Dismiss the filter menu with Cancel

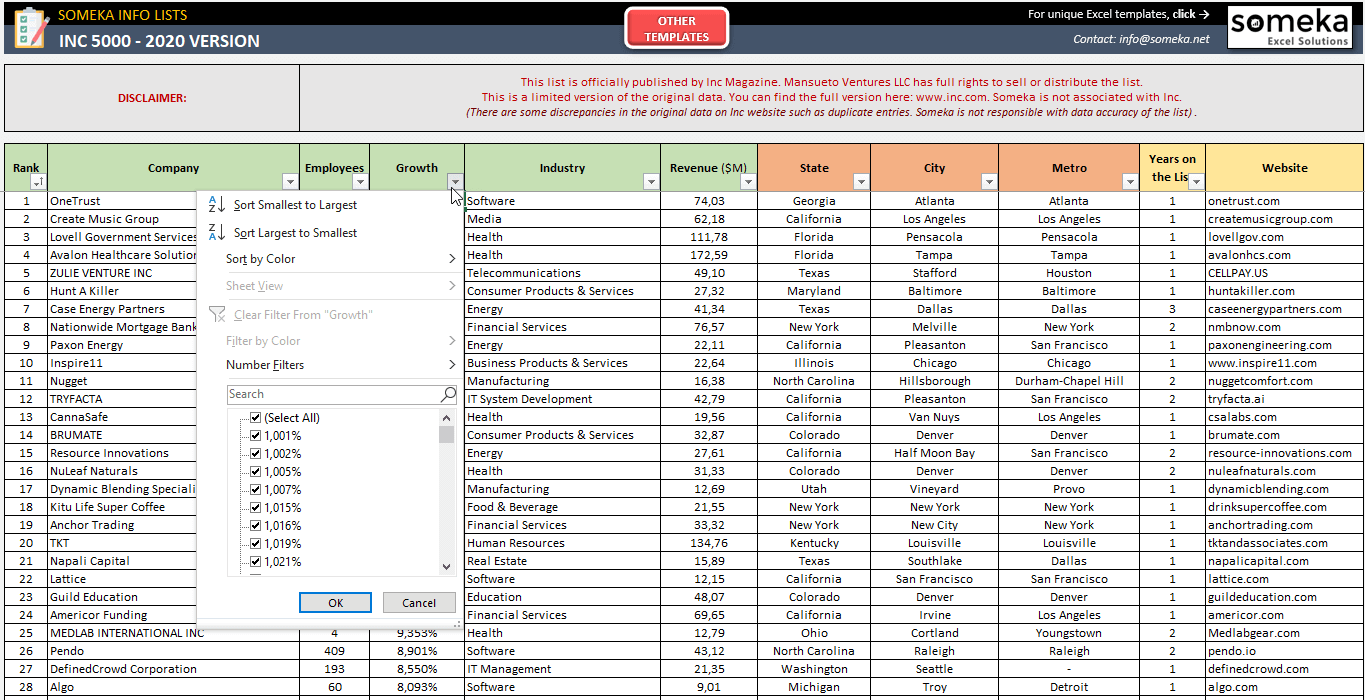click(419, 603)
